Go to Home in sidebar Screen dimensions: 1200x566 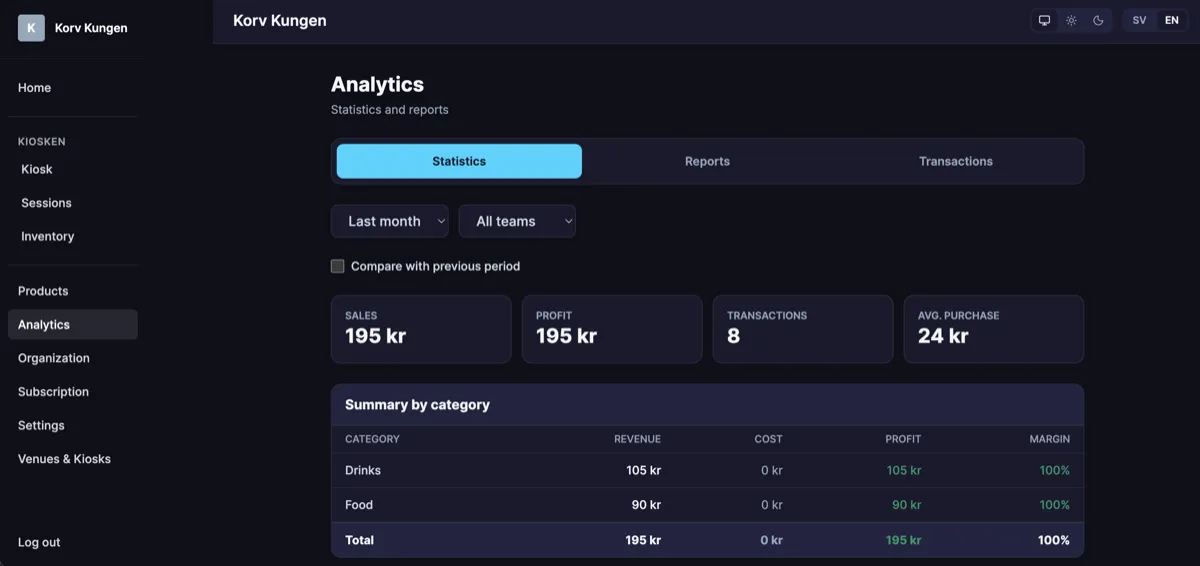click(34, 88)
